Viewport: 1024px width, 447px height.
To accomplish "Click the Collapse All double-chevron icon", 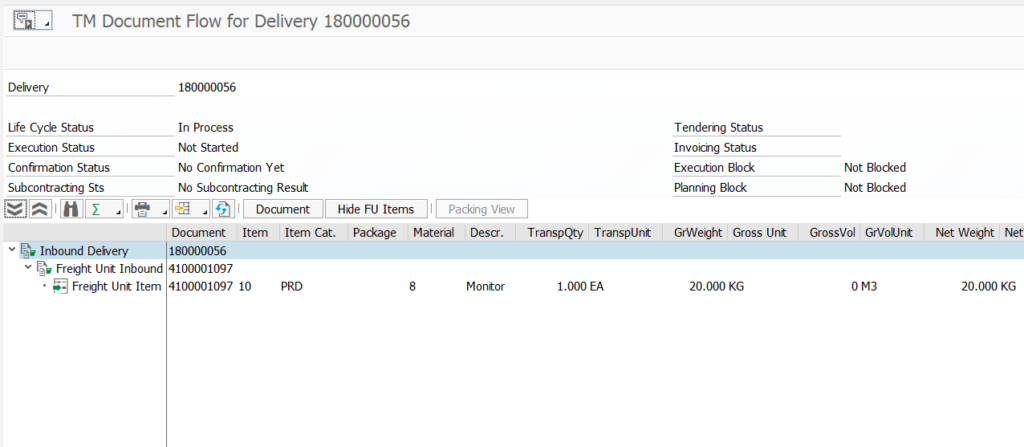I will point(38,209).
